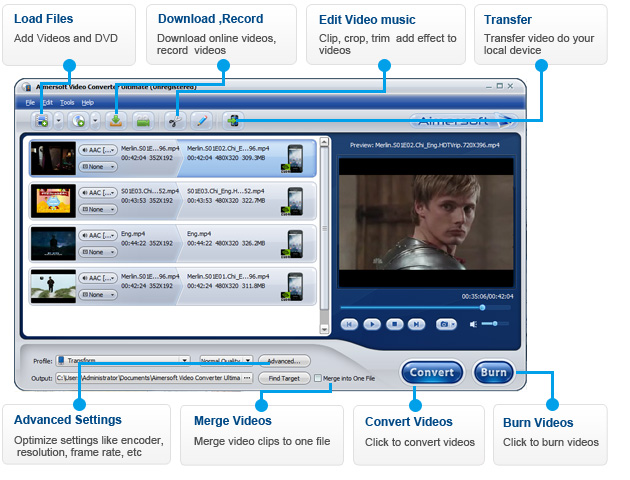Click output name Merlin.S01E01.Chi_E...96.mp4
This screenshot has height=480, width=630.
228,276
